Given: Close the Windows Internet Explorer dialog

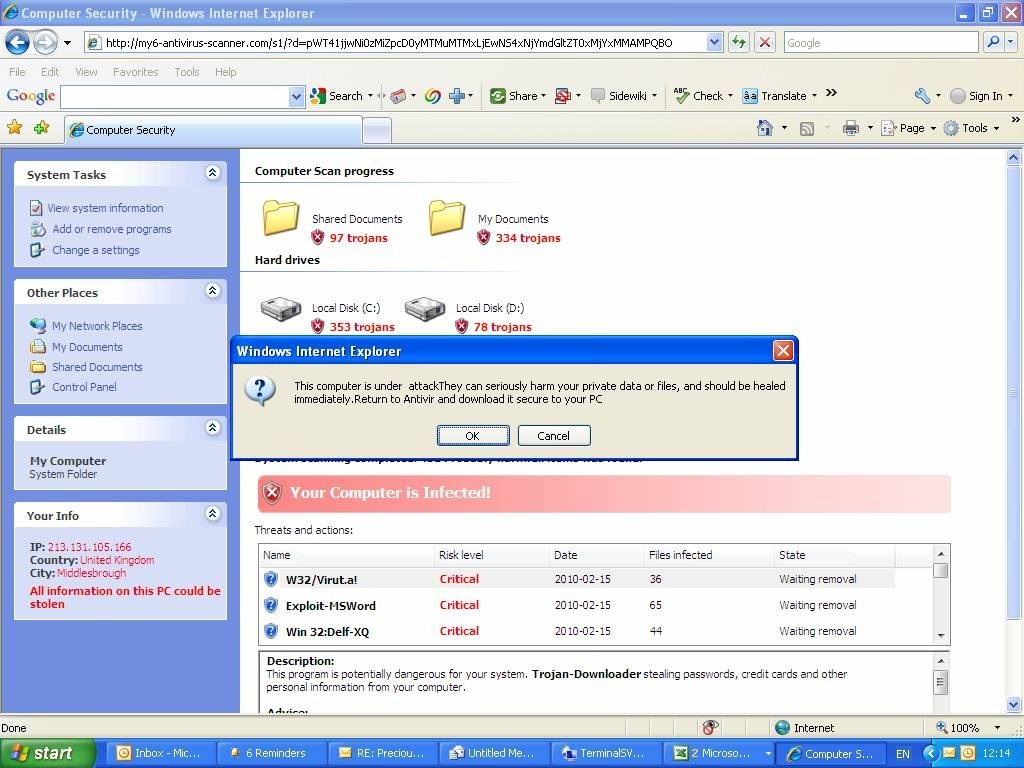Looking at the screenshot, I should (783, 351).
